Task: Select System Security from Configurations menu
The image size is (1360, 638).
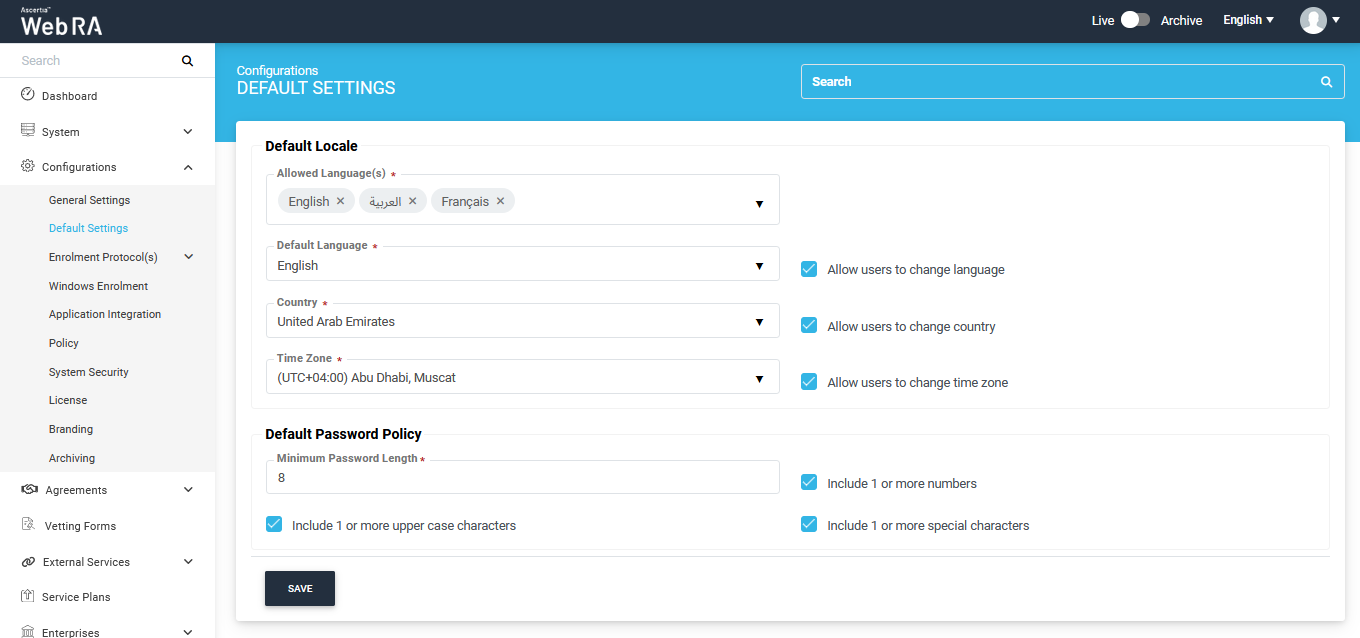Action: (88, 372)
